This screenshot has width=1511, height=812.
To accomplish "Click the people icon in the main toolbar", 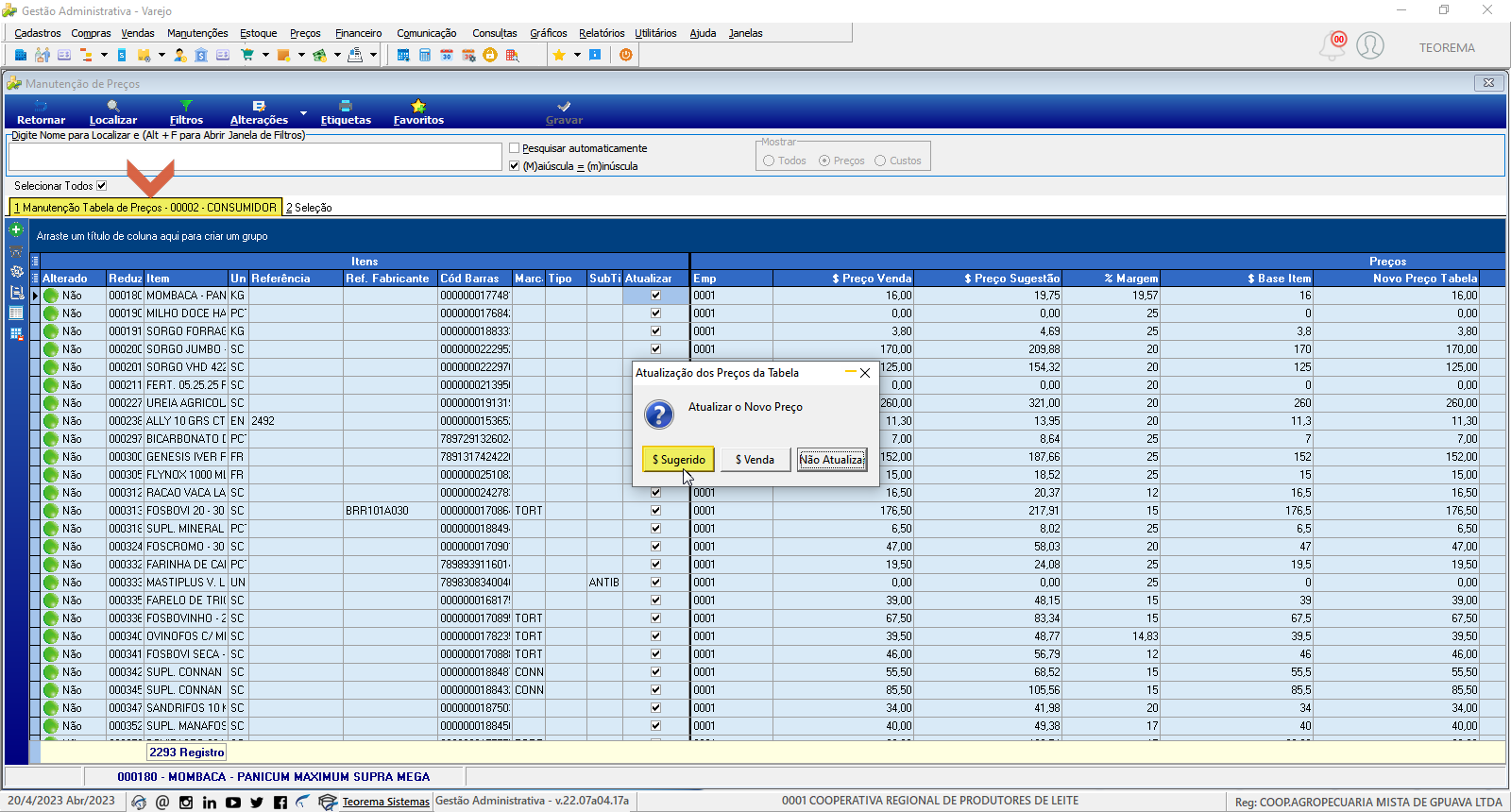I will coord(42,55).
